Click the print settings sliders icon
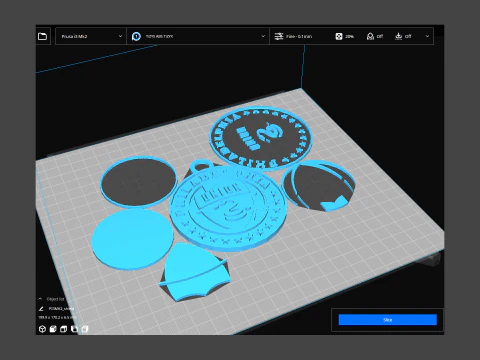 279,36
